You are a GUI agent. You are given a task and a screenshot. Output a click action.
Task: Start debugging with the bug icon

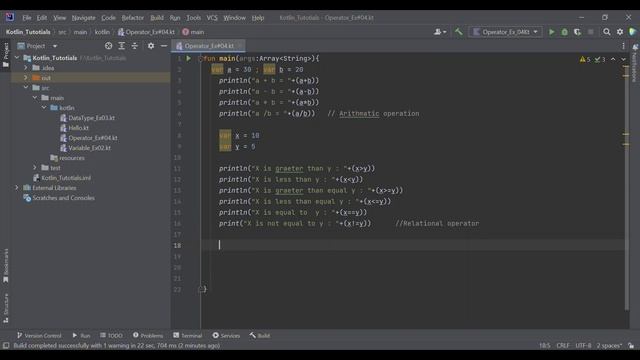pyautogui.click(x=564, y=32)
